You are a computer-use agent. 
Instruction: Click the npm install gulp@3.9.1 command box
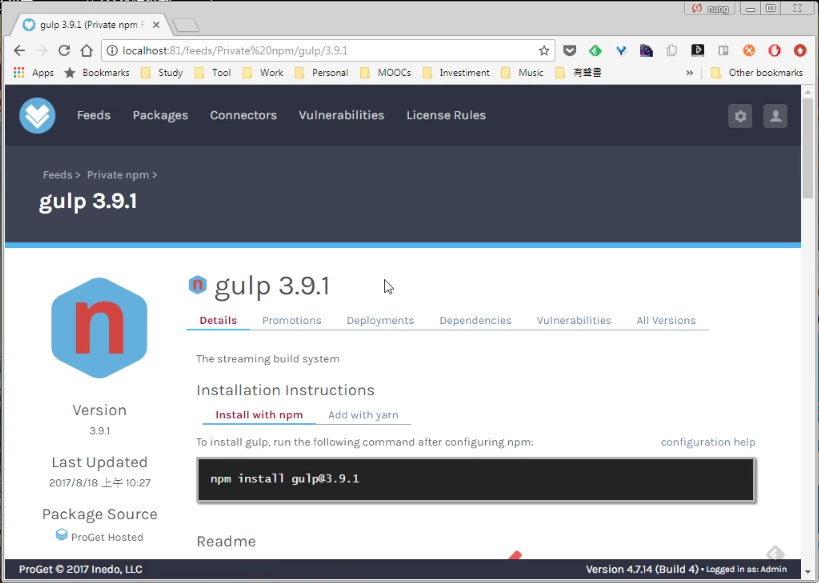click(476, 480)
